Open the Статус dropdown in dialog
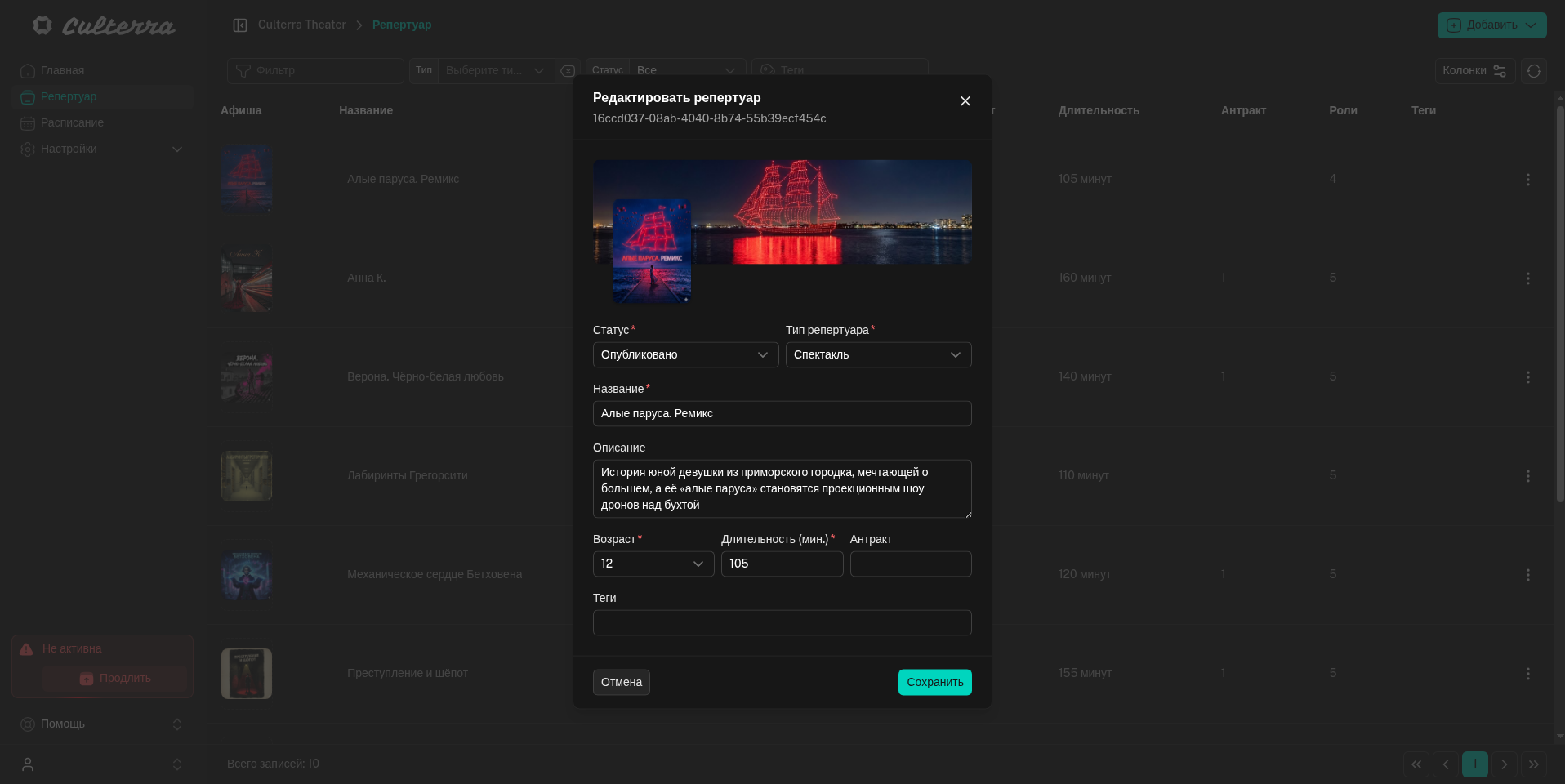 pyautogui.click(x=684, y=355)
